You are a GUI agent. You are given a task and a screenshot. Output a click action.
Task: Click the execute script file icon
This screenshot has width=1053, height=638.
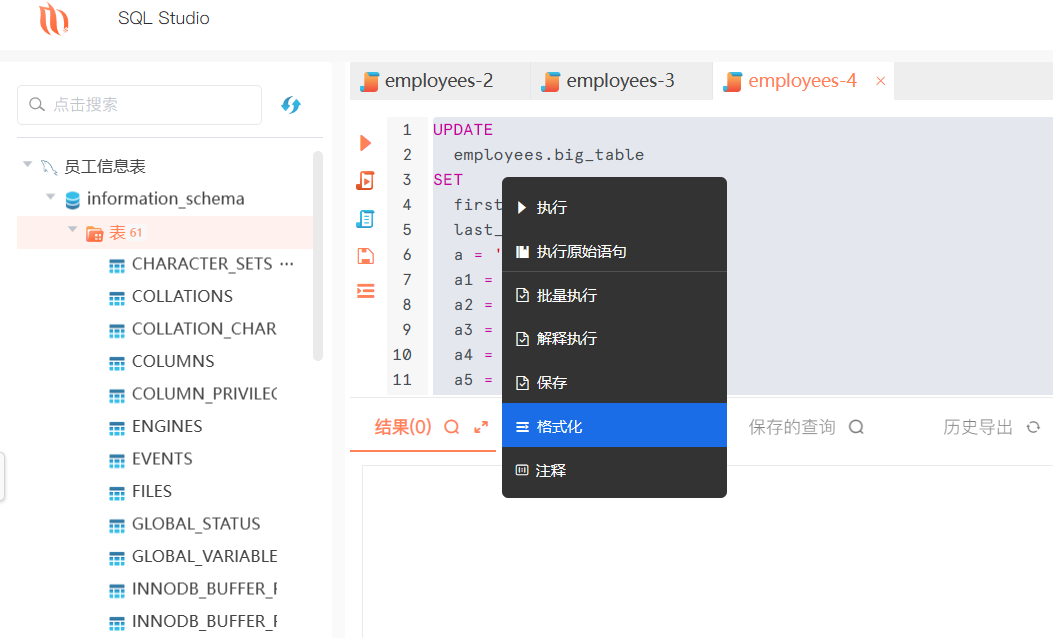[365, 180]
